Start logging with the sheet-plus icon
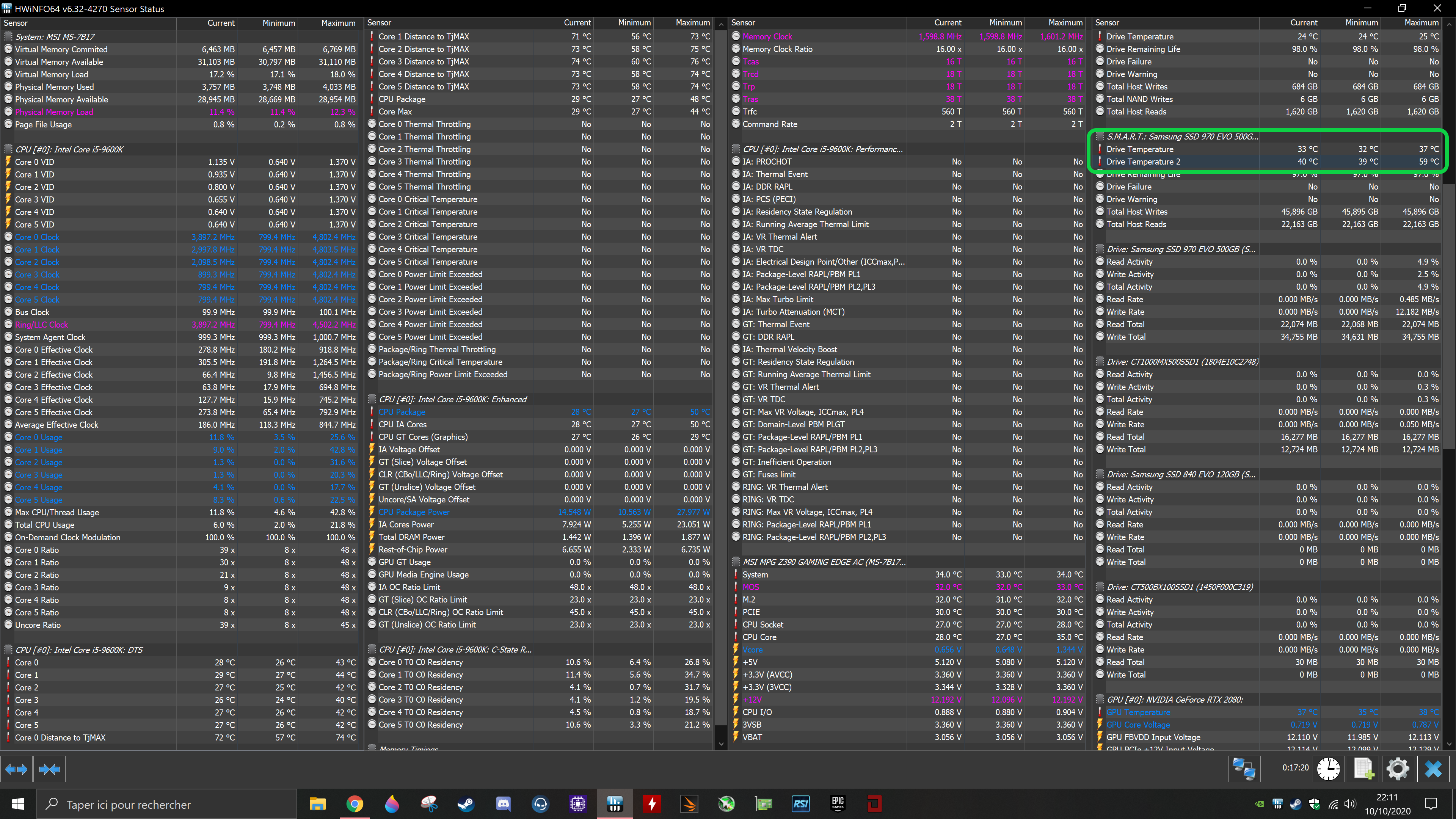 pyautogui.click(x=1363, y=769)
